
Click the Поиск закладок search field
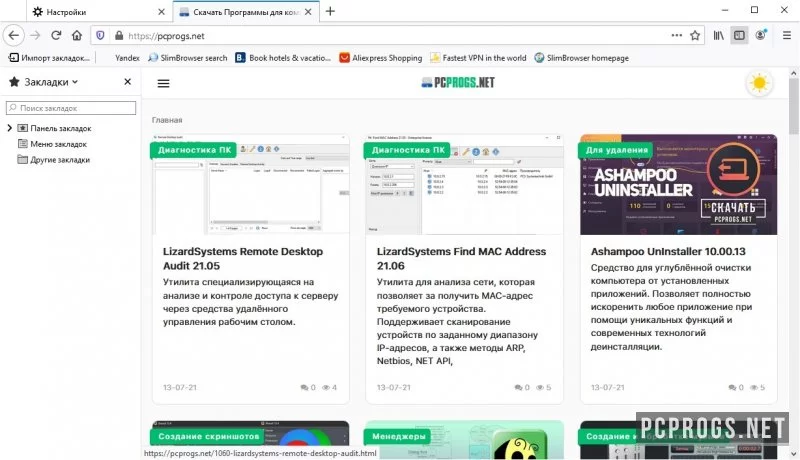pos(71,108)
